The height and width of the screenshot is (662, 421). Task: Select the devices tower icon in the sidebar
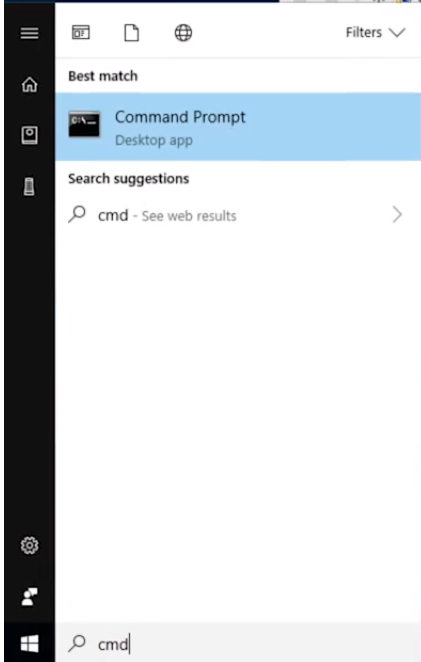pyautogui.click(x=29, y=187)
